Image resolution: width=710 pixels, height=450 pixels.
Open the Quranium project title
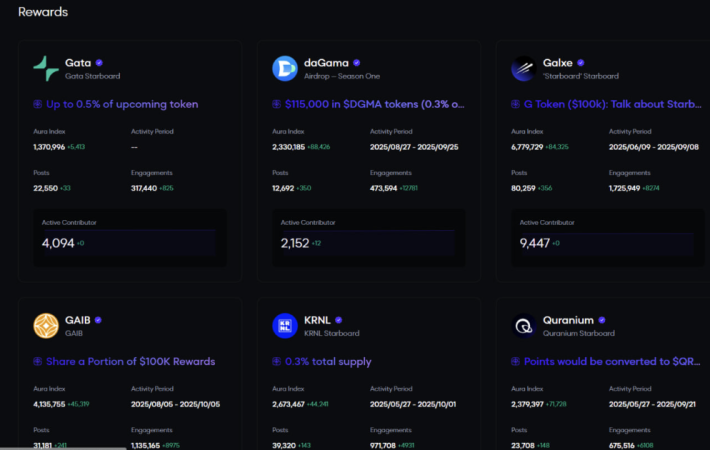pyautogui.click(x=568, y=320)
